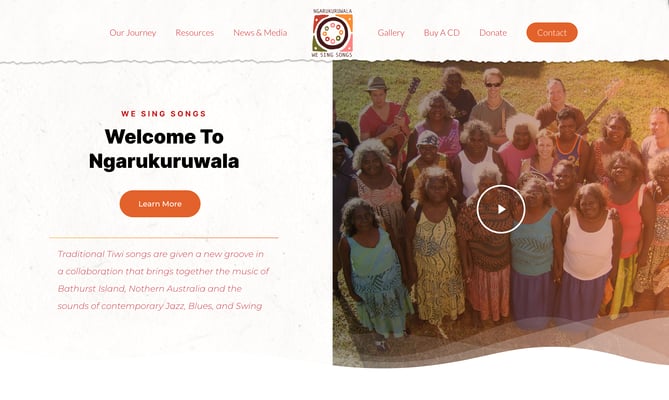
Task: Click the WE SING SONGS text under logo
Action: click(332, 55)
